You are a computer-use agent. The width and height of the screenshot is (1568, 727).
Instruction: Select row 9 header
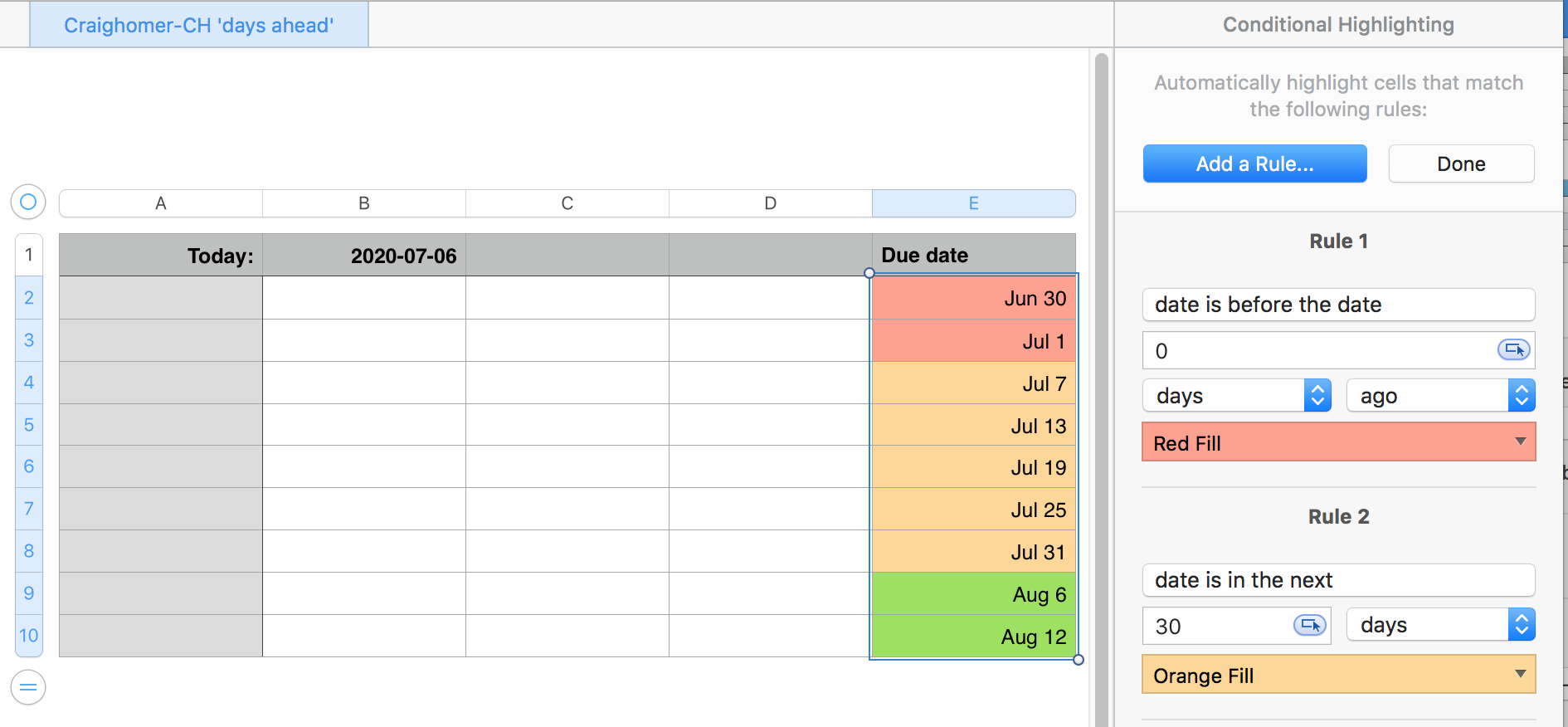29,593
